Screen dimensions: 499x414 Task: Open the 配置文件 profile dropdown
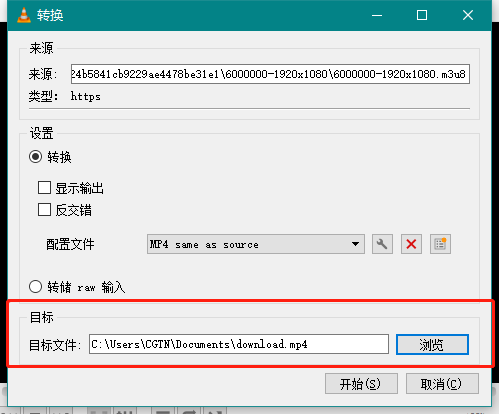pos(256,244)
